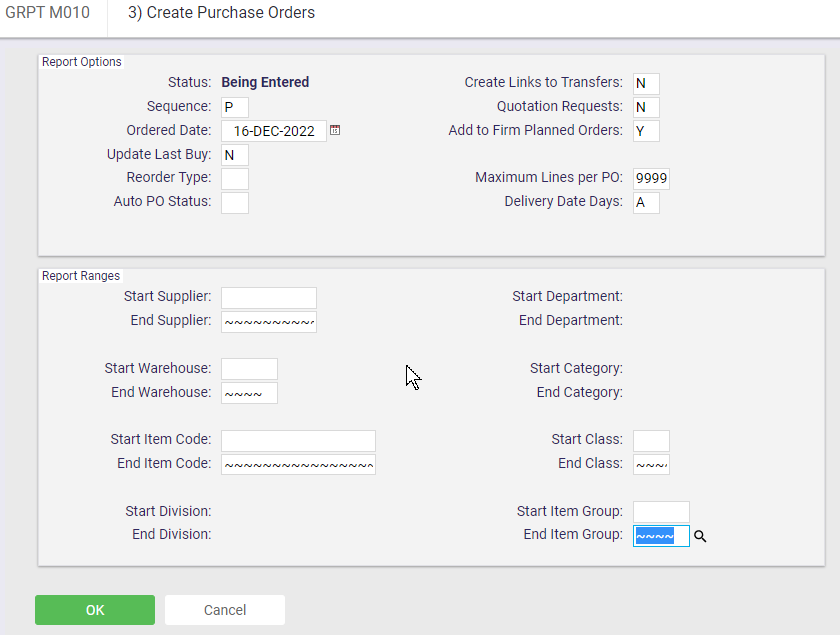Edit Maximum Lines per PO field
The width and height of the screenshot is (840, 635).
(651, 178)
